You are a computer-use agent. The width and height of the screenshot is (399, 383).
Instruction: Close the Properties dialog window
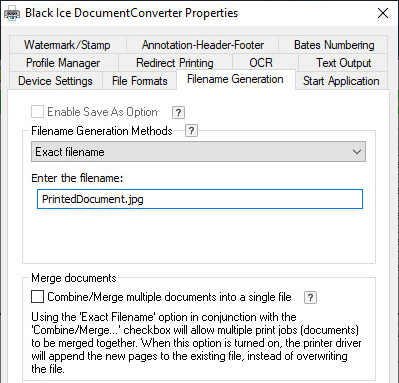coord(383,13)
